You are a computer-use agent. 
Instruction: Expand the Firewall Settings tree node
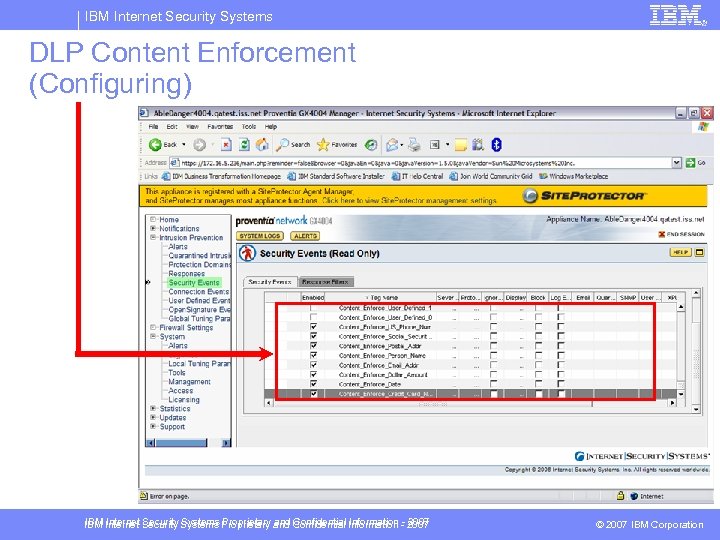pos(153,327)
